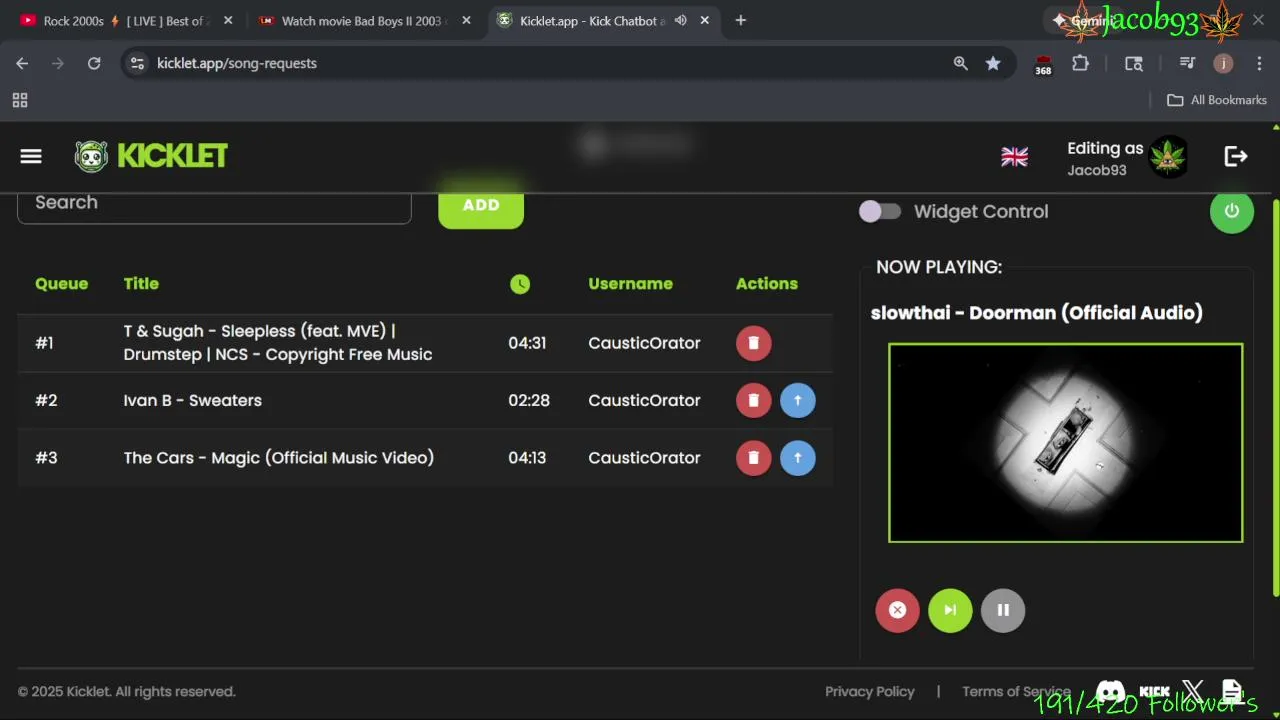Click song duration 04:31
This screenshot has height=720, width=1280.
(527, 343)
